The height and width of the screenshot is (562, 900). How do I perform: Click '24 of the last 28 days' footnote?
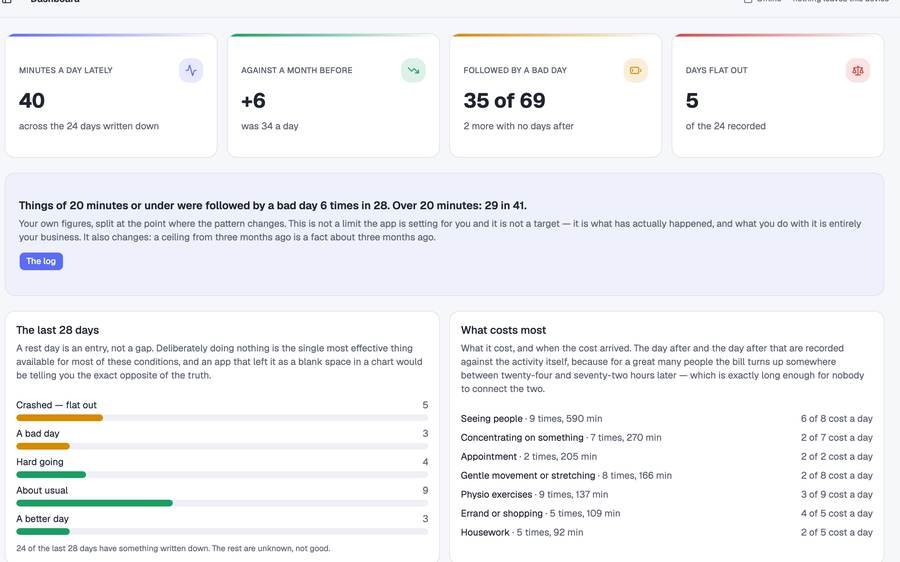coord(173,548)
